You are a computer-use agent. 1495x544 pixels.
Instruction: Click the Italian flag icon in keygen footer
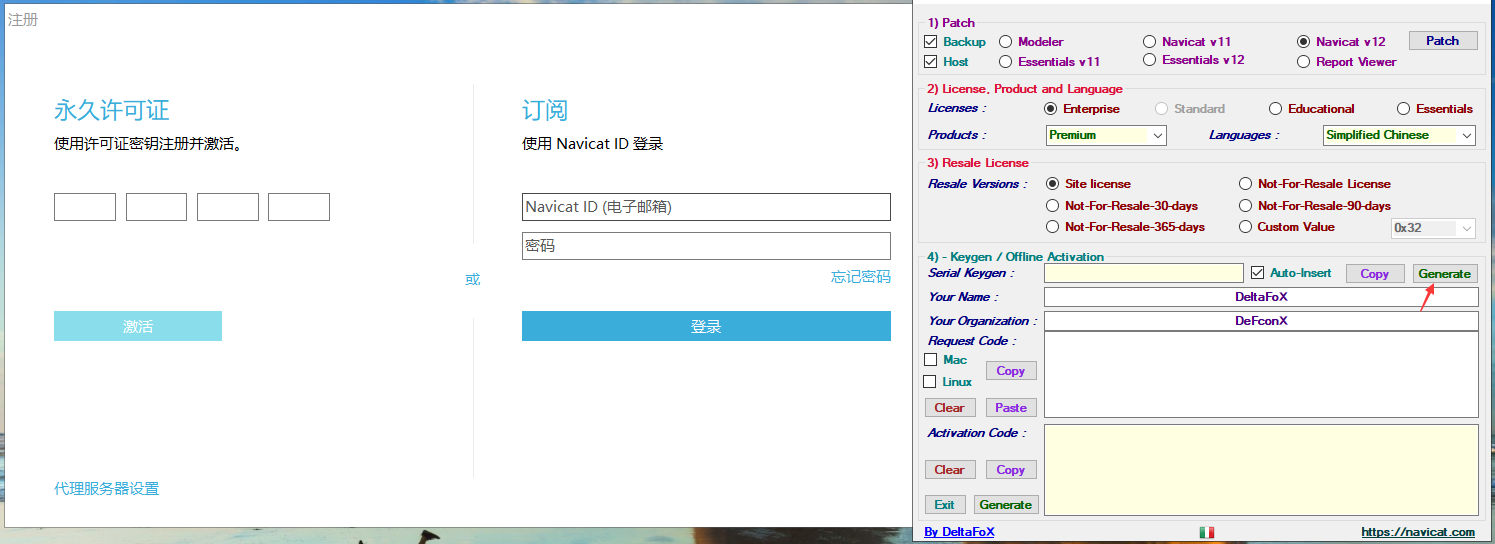(1206, 532)
